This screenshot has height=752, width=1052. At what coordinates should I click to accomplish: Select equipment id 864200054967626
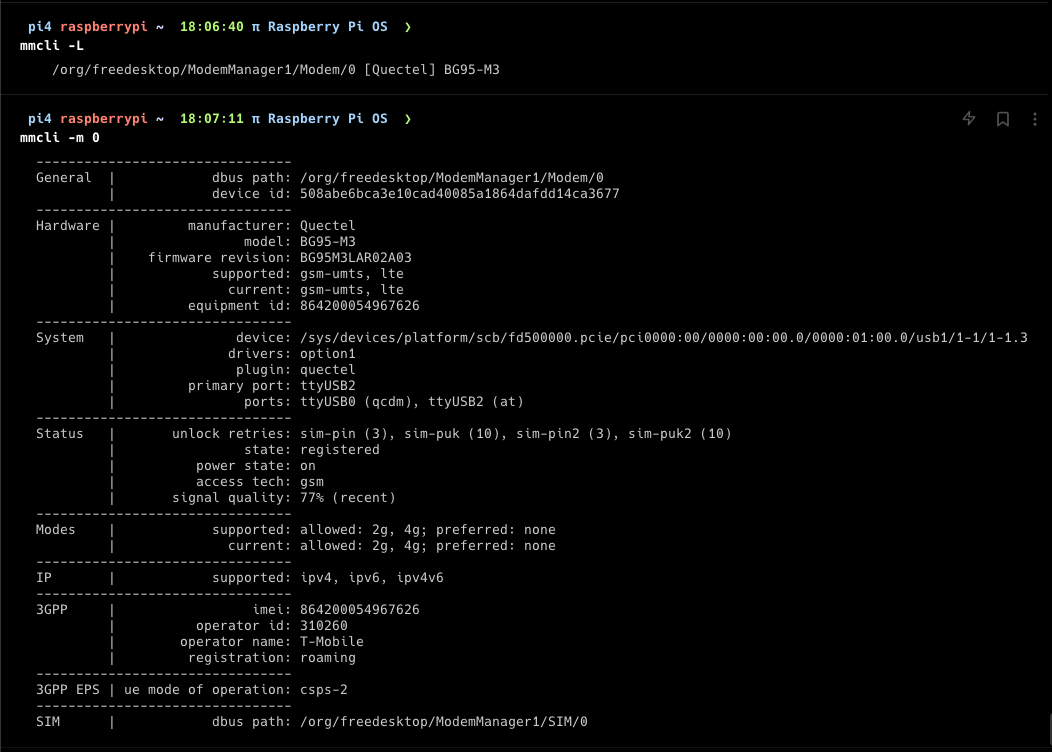[x=360, y=306]
